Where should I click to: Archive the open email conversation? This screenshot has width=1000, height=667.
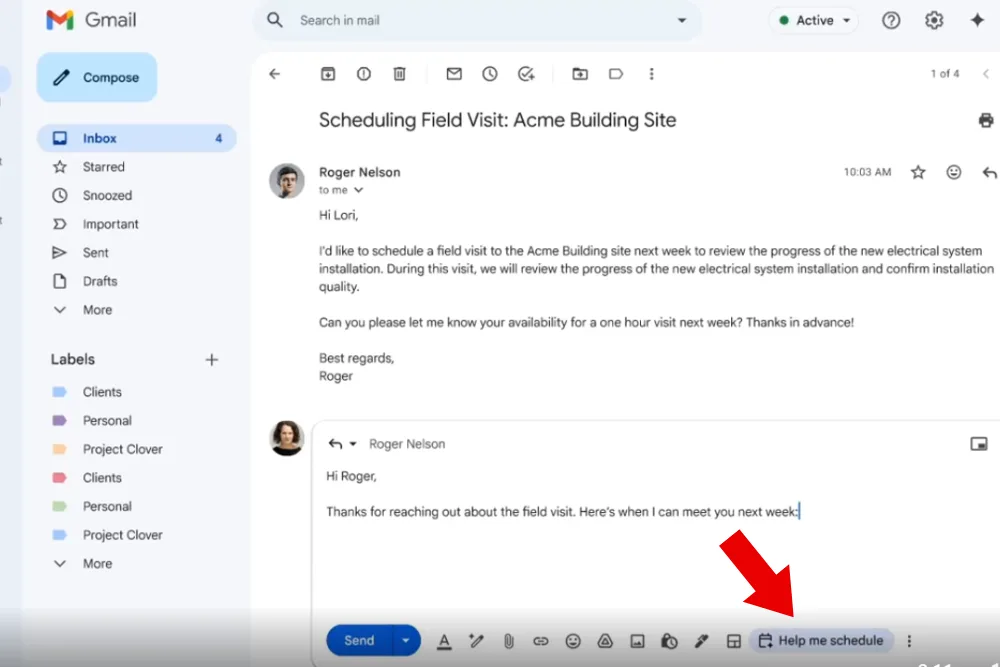click(327, 74)
